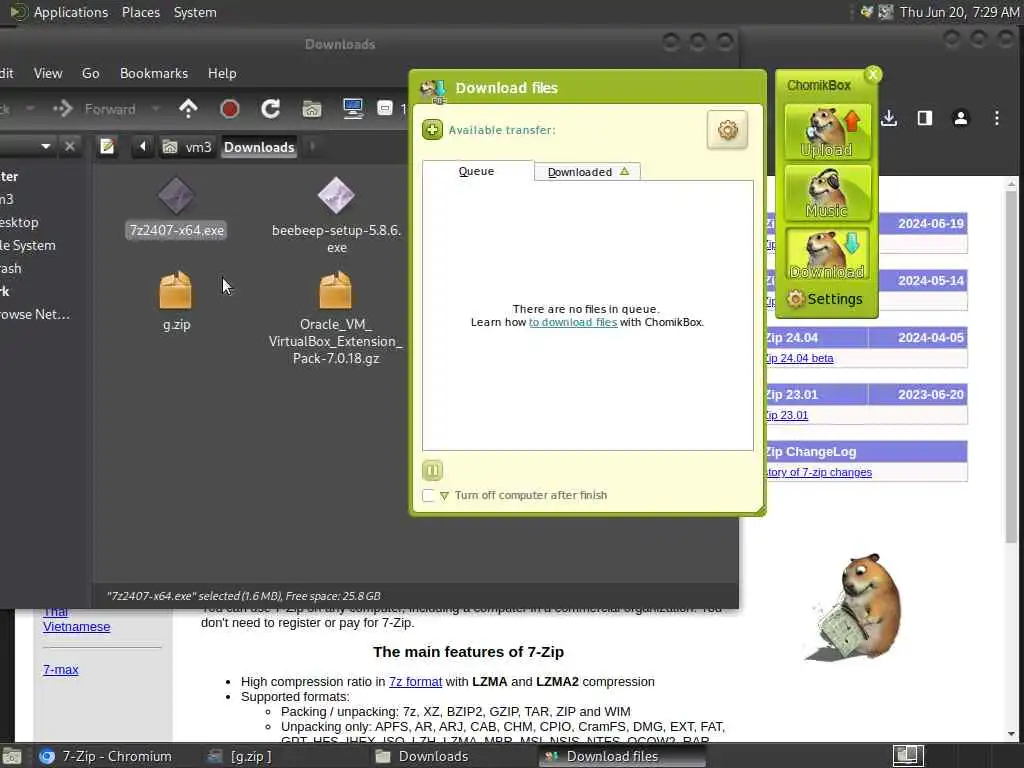
Task: Open the 7z format link
Action: coord(415,682)
